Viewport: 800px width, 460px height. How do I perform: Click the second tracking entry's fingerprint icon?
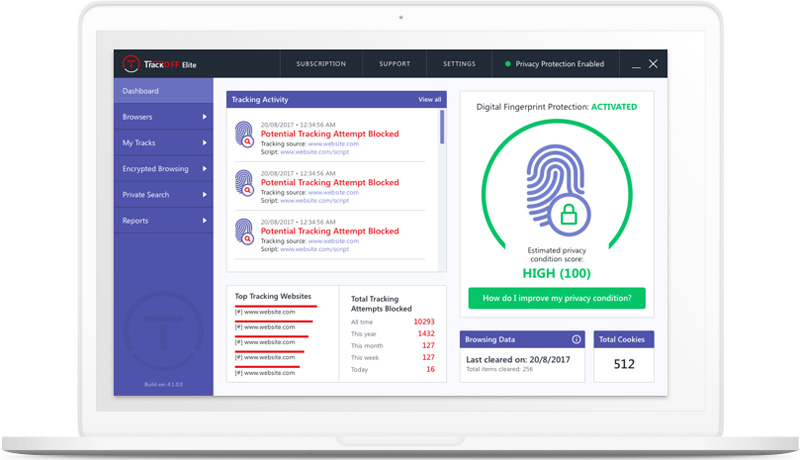coord(244,183)
